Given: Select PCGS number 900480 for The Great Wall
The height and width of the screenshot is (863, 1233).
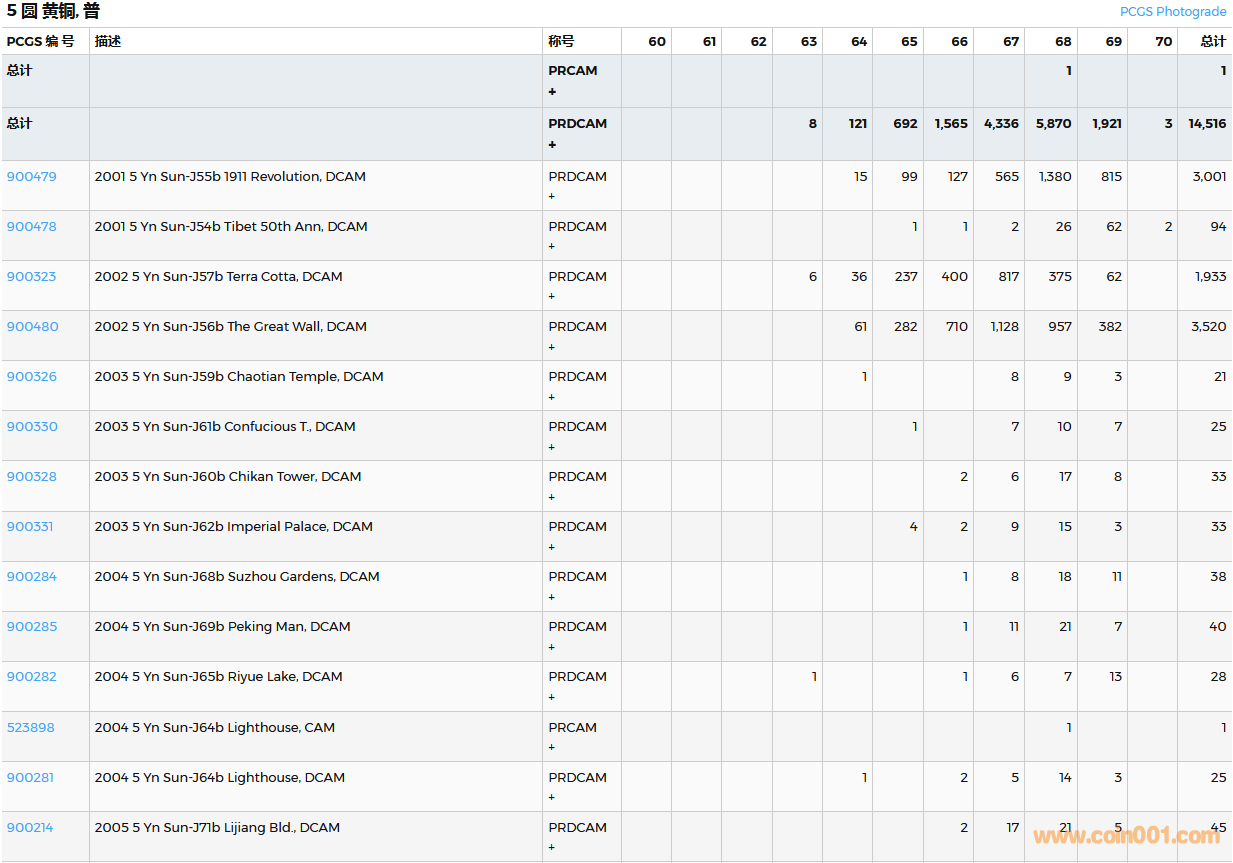Looking at the screenshot, I should pos(32,327).
